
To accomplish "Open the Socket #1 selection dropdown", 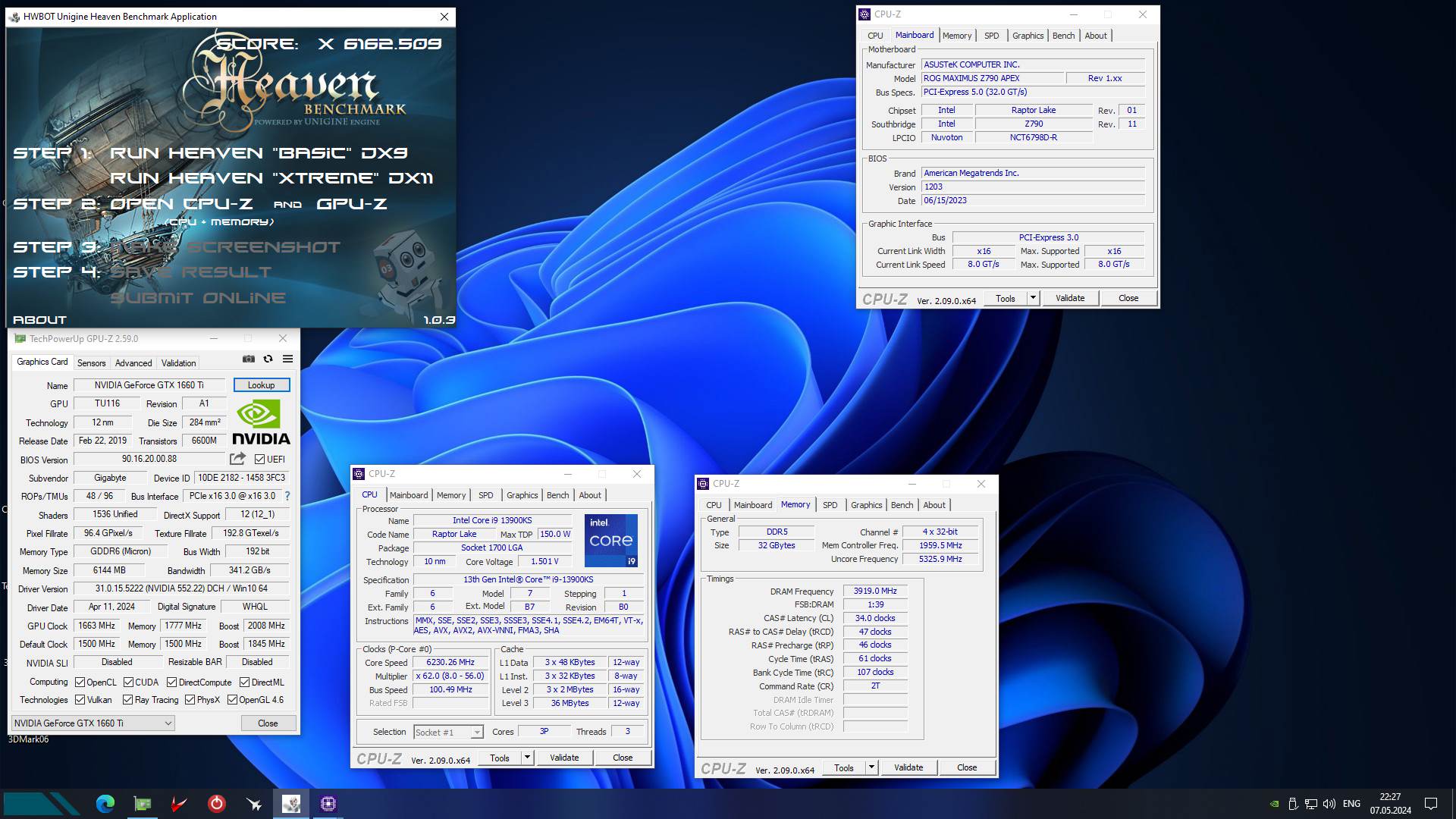I will coord(448,733).
